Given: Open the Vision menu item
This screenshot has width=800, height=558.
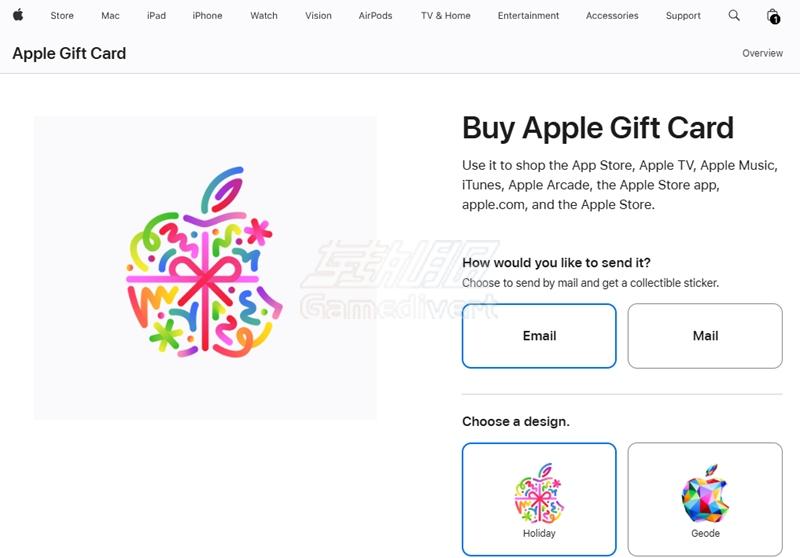Looking at the screenshot, I should pyautogui.click(x=318, y=16).
